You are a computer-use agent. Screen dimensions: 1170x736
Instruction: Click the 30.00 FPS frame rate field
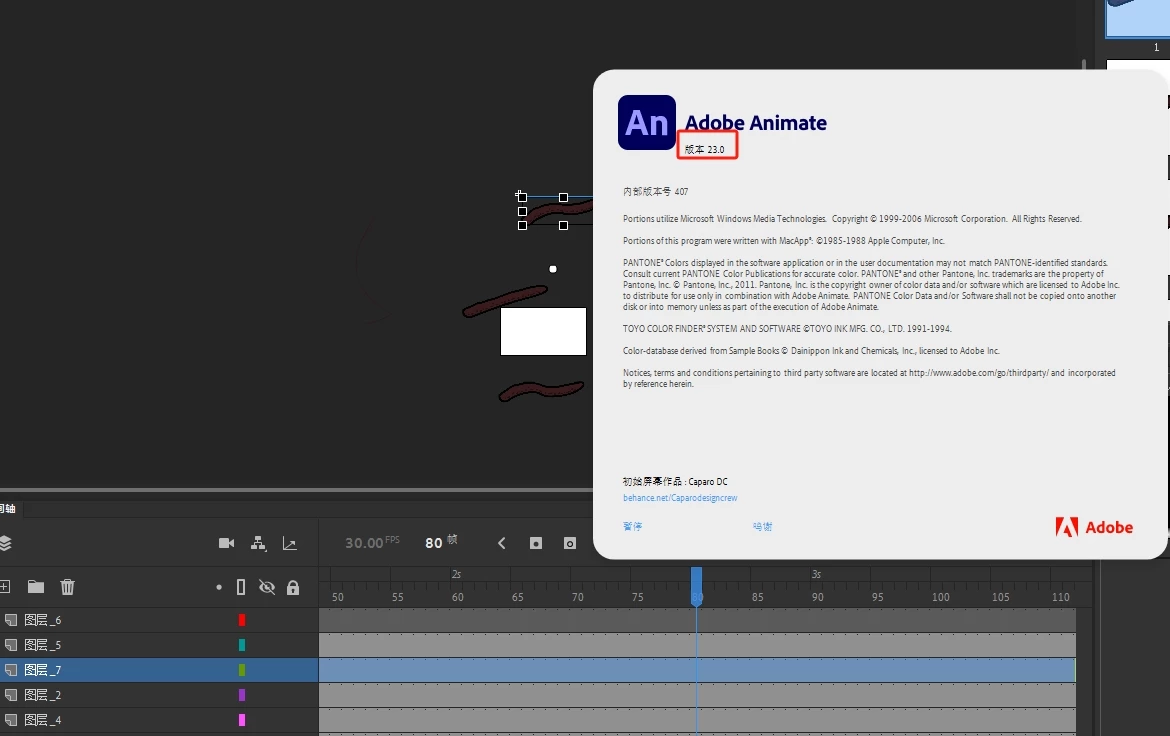[372, 543]
